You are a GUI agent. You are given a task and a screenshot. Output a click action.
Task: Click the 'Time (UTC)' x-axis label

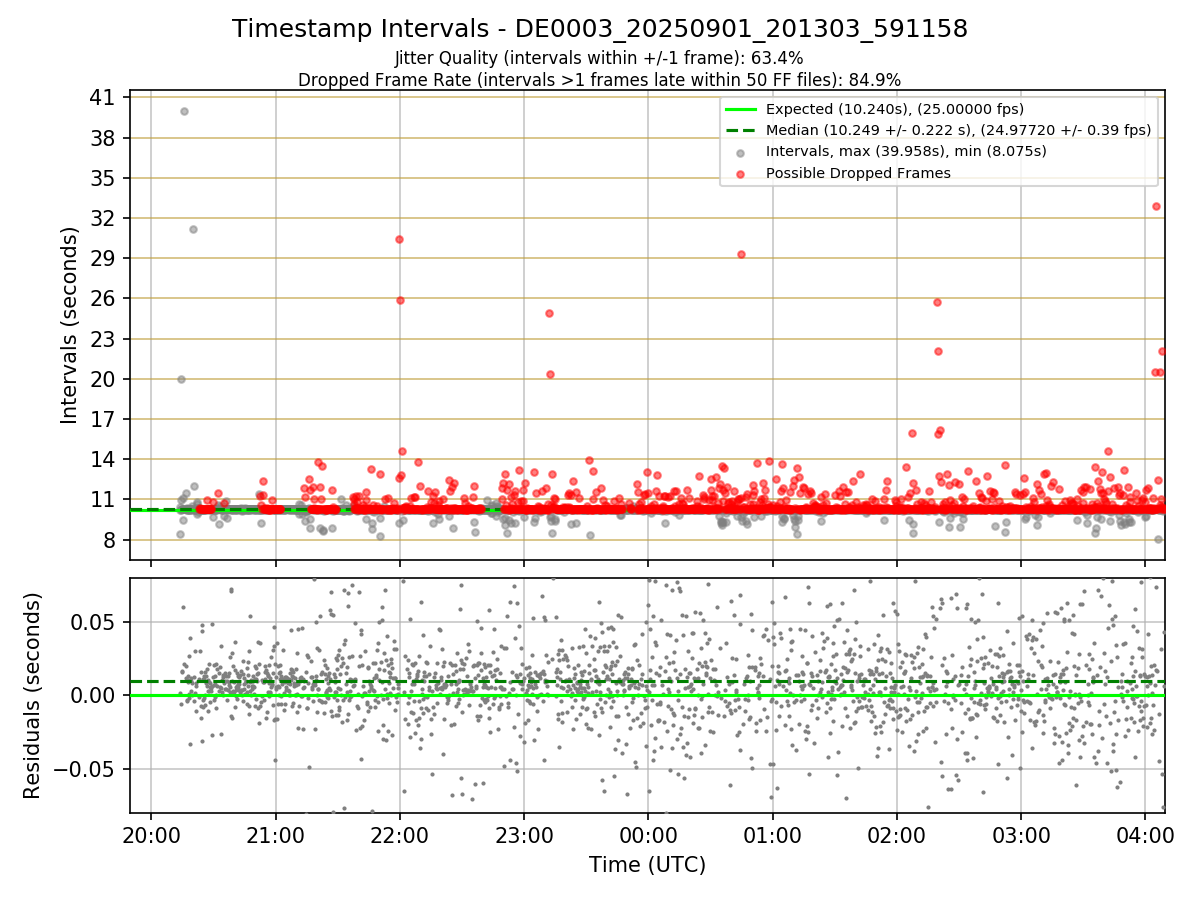[647, 865]
